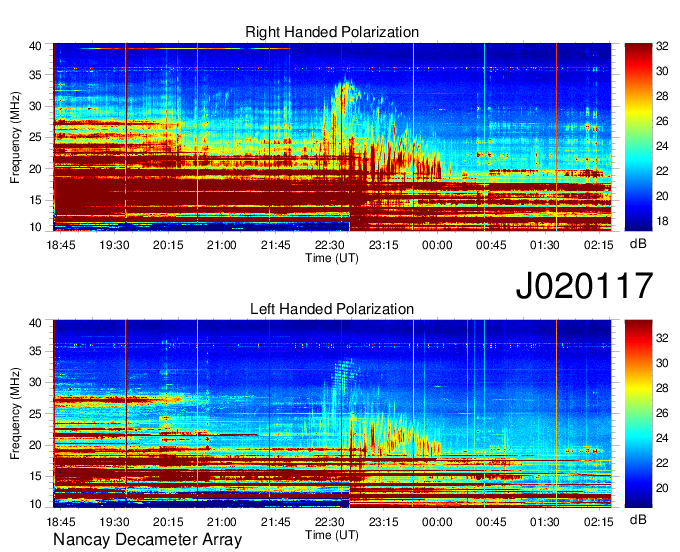Click the 28 dB value on Left Handed colorbar
The width and height of the screenshot is (680, 552).
click(662, 388)
